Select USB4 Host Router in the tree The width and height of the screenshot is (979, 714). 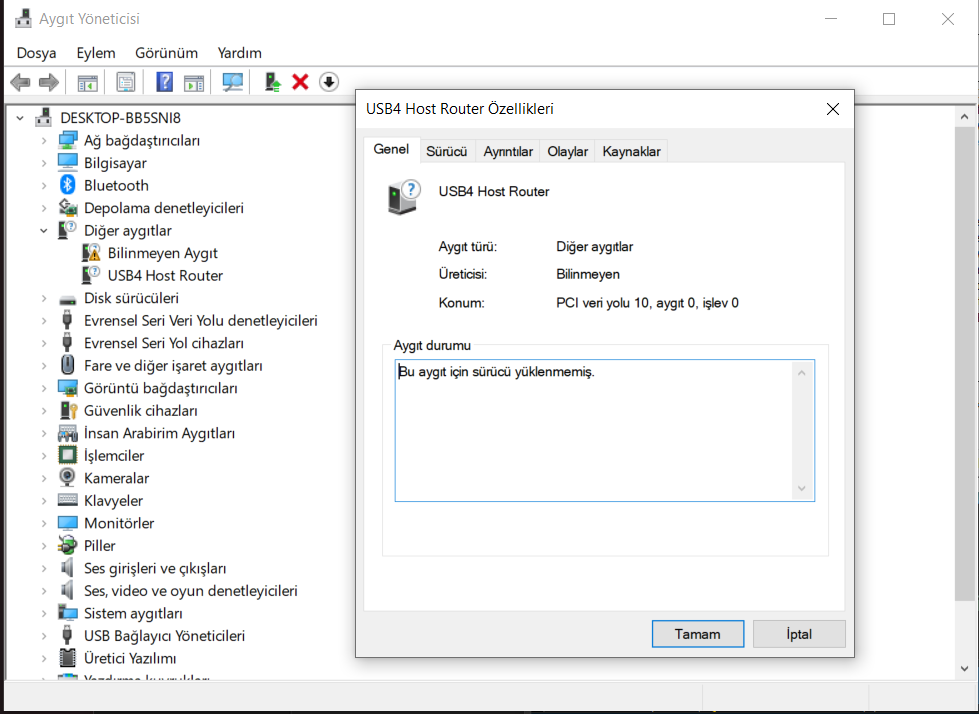pos(165,275)
